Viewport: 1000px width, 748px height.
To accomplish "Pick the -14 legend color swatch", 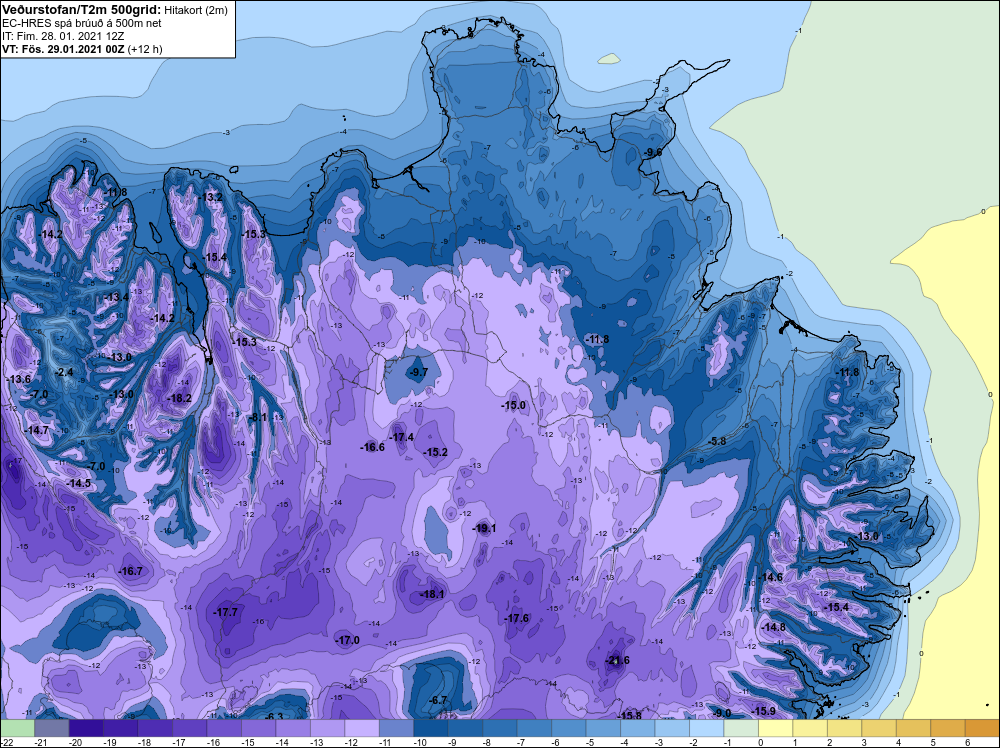I will click(x=293, y=728).
